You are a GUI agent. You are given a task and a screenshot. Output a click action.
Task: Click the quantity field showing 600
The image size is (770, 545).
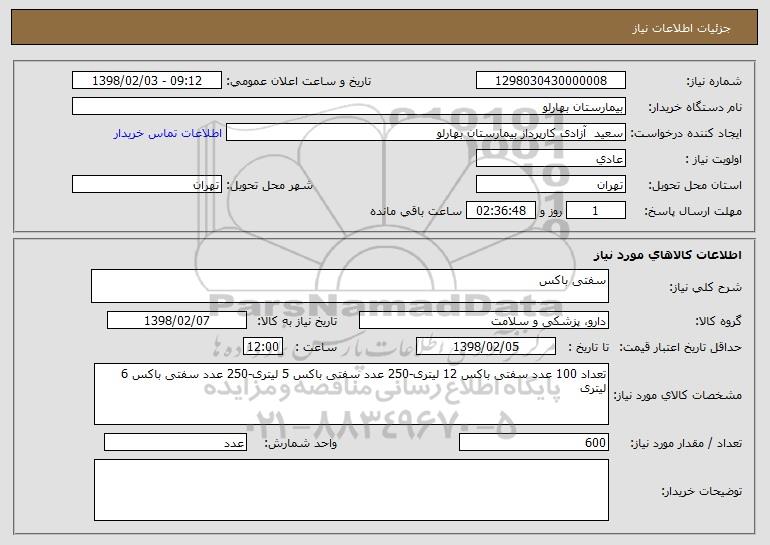[x=534, y=442]
